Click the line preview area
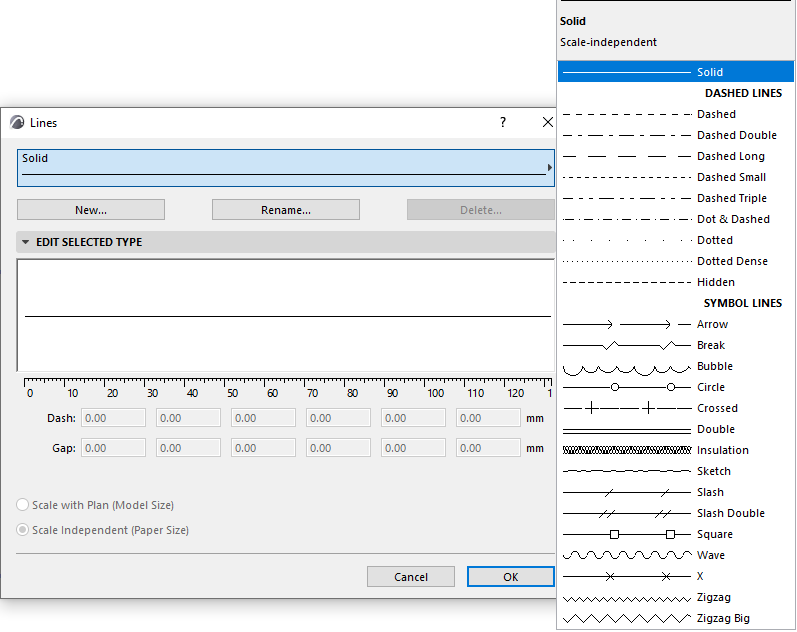The height and width of the screenshot is (632, 797). tap(286, 315)
